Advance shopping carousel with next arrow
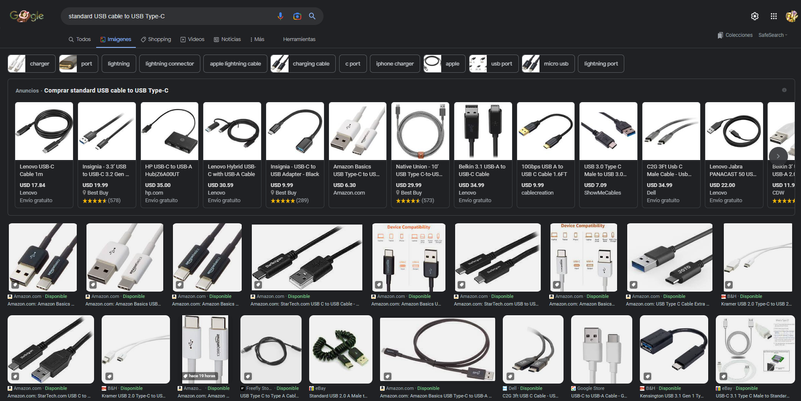 click(x=778, y=156)
